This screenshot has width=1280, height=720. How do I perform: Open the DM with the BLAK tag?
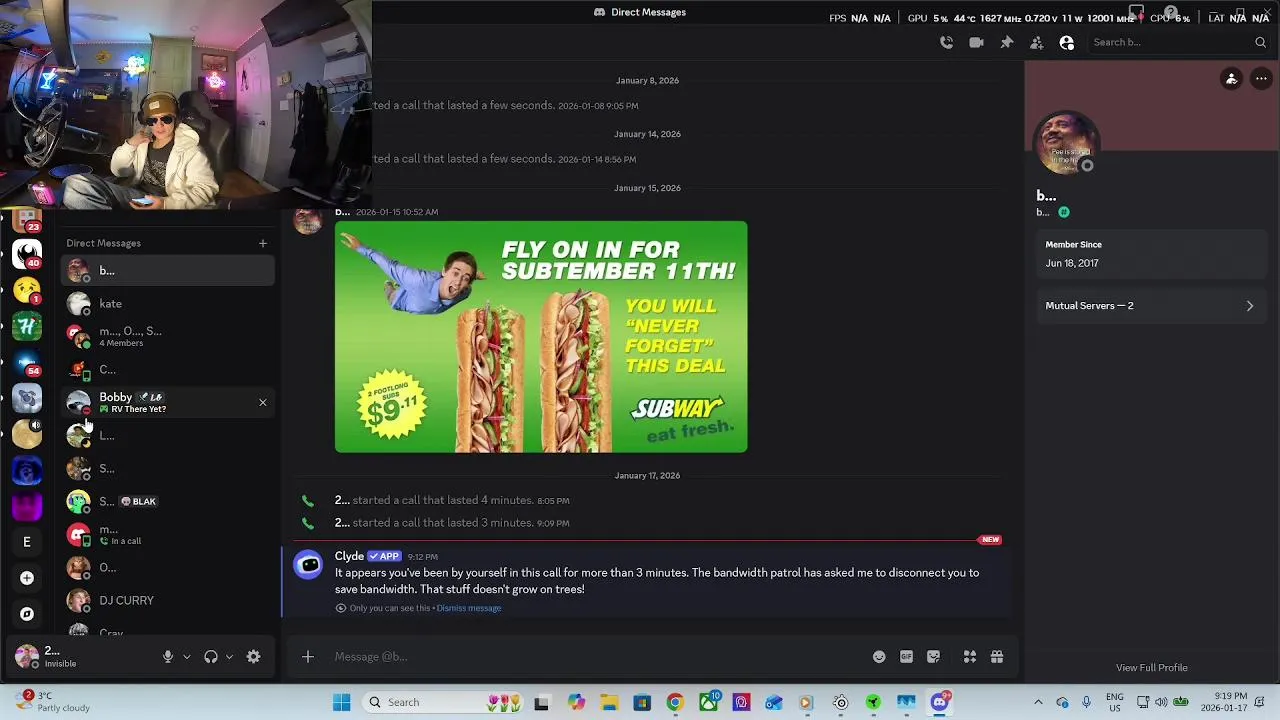(x=167, y=501)
